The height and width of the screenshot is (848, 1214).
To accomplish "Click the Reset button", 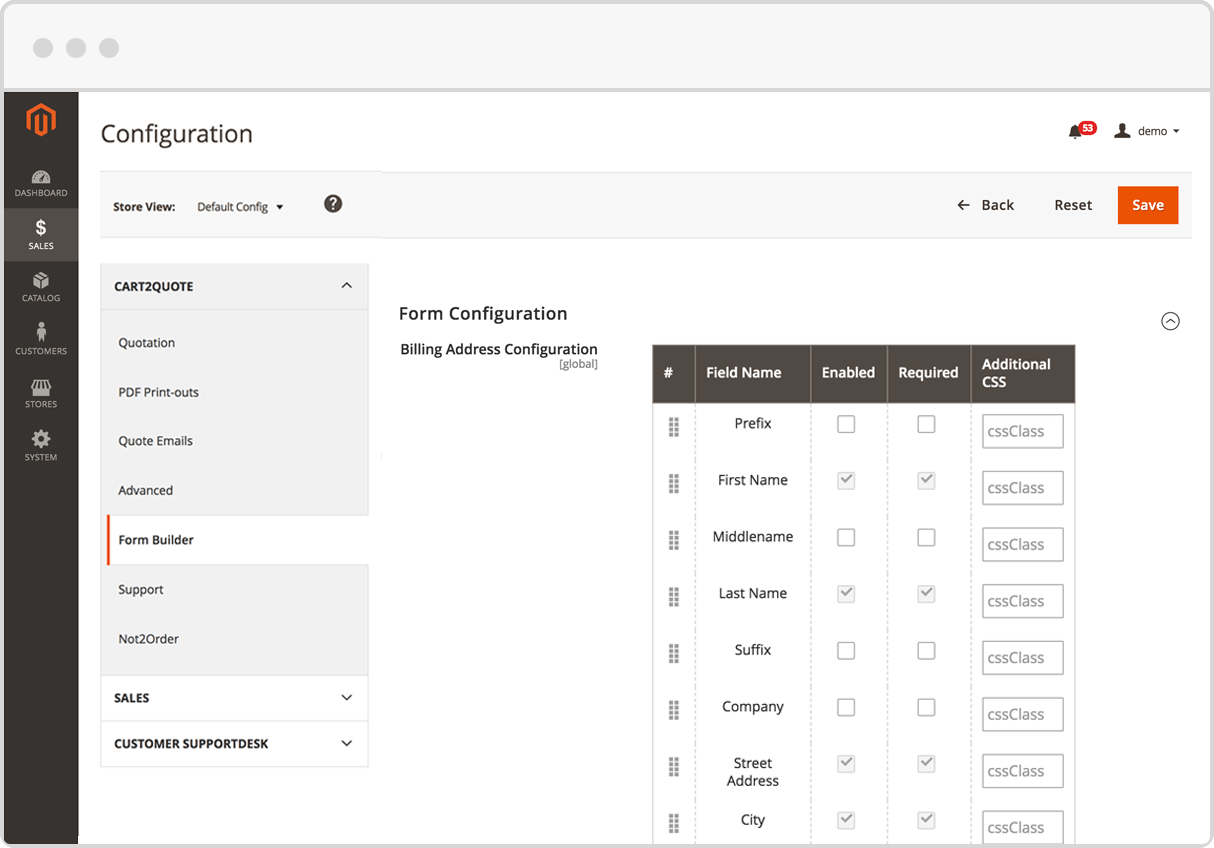I will tap(1073, 205).
